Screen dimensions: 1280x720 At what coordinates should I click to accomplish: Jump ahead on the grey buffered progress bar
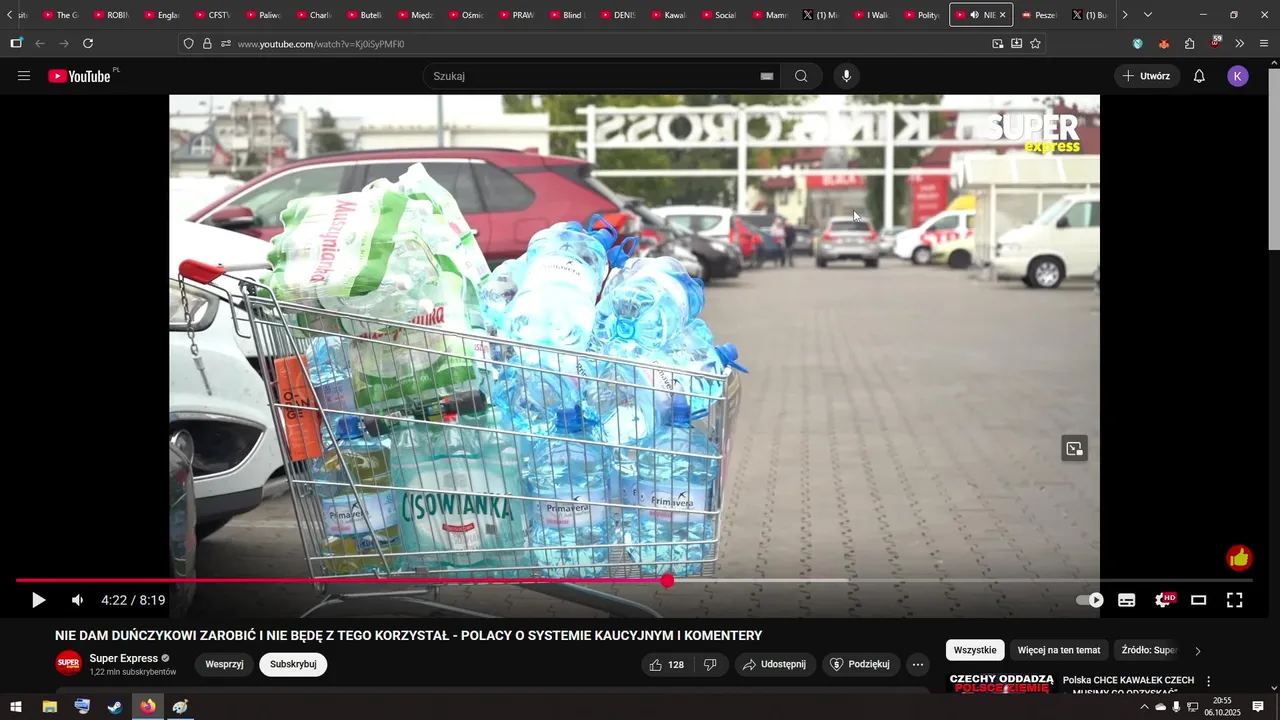pos(760,580)
